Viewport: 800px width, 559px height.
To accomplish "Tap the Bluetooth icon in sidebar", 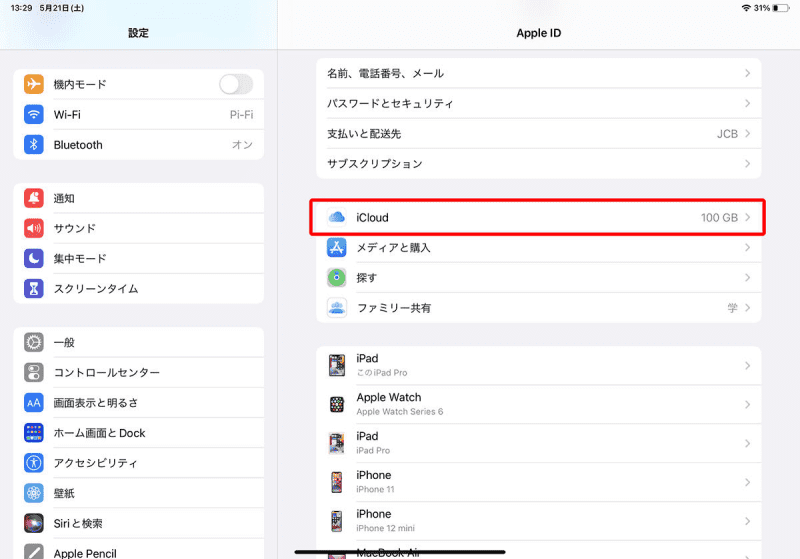I will 34,144.
